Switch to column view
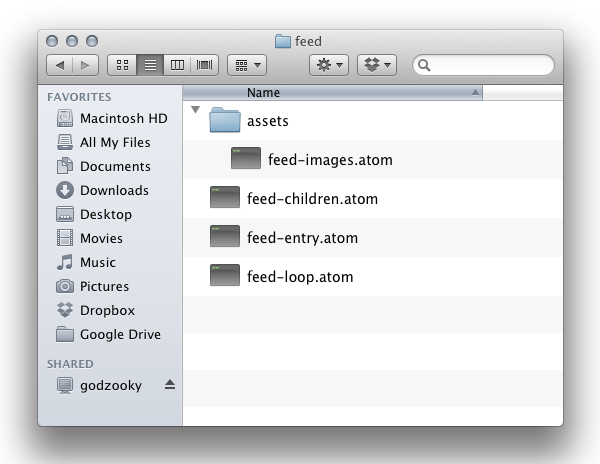 pyautogui.click(x=177, y=65)
